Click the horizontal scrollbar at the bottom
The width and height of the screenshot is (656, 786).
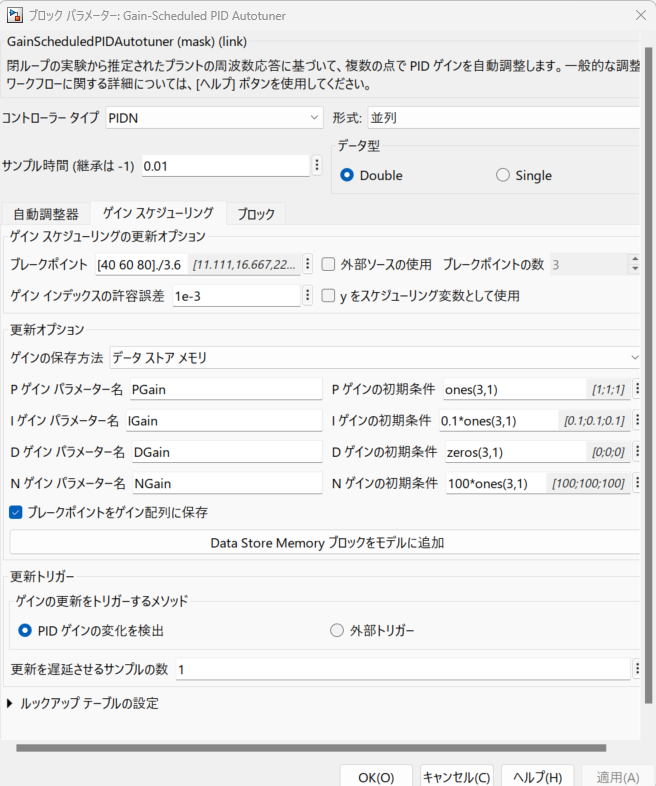[311, 748]
